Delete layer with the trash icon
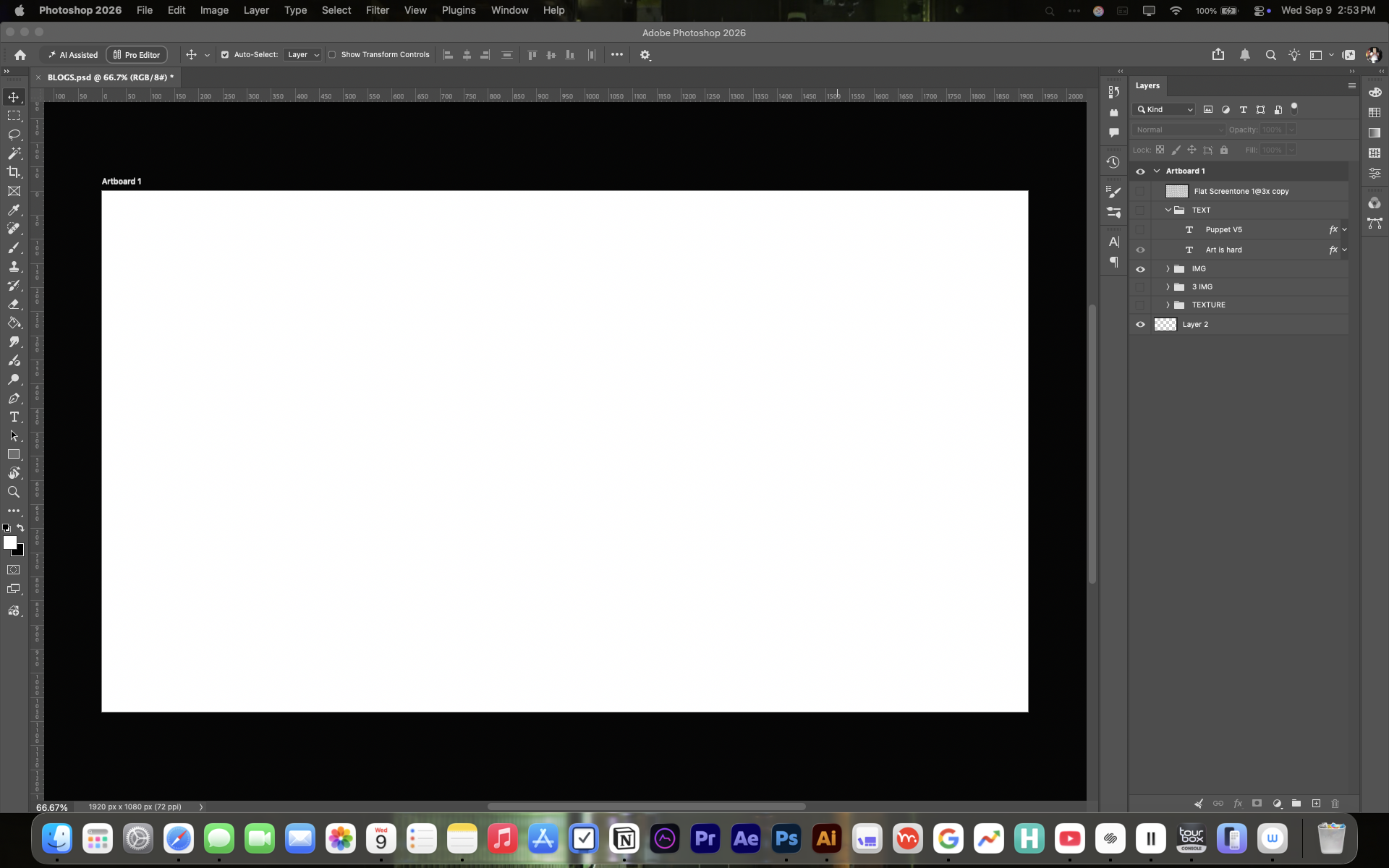Viewport: 1389px width, 868px height. coord(1335,803)
